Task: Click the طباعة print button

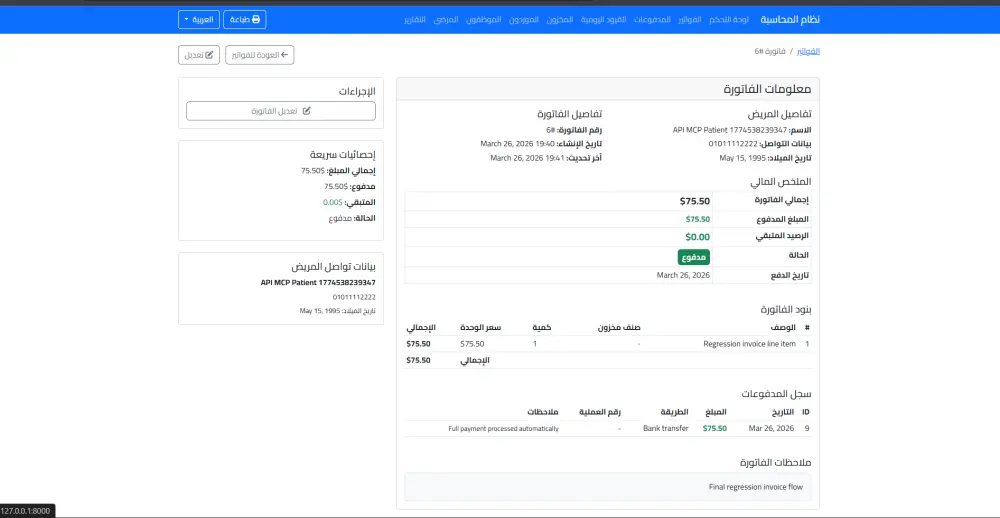Action: tap(245, 19)
